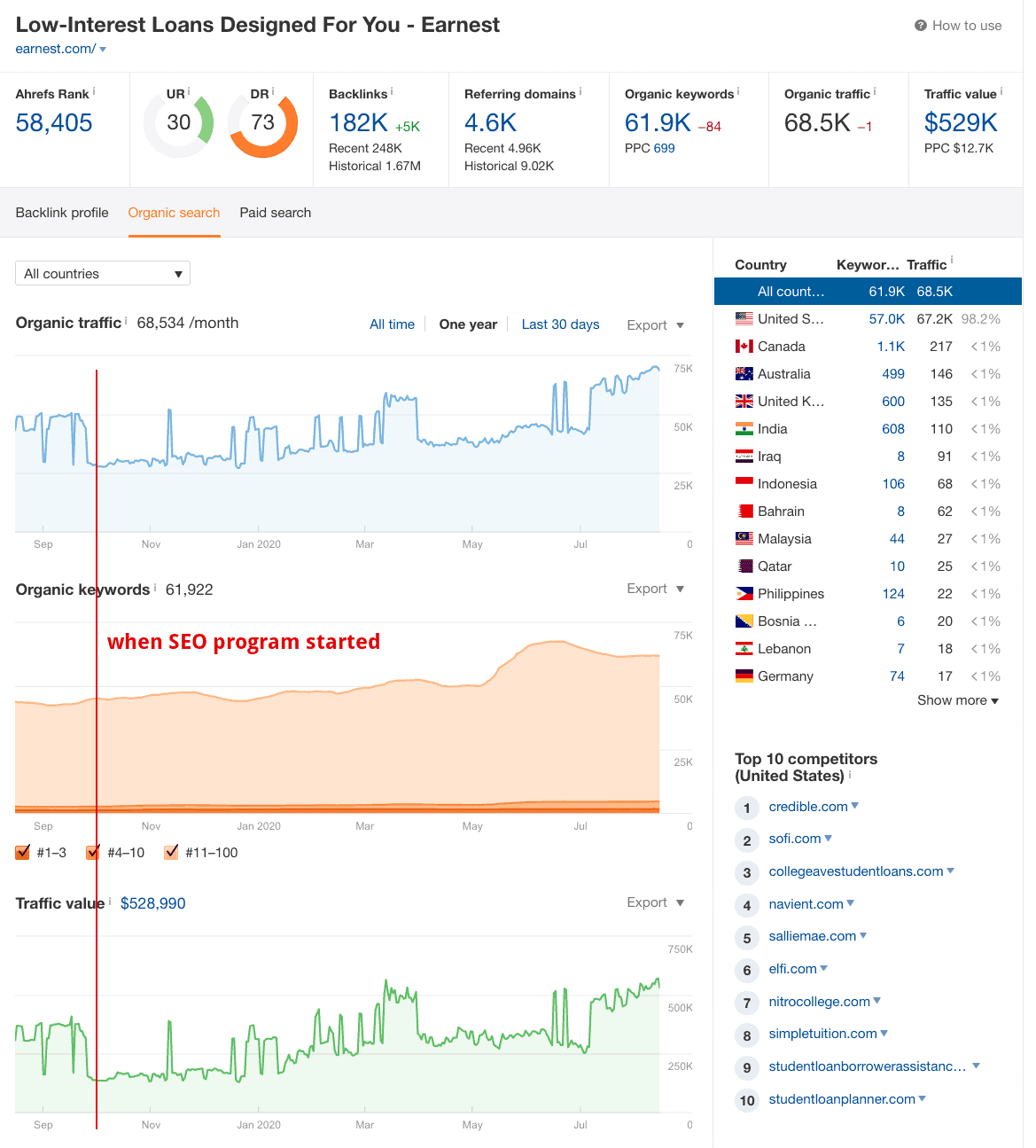Open the collegeavestudentloans.com competitor link
Screen dimensions: 1036x1148
tap(856, 871)
